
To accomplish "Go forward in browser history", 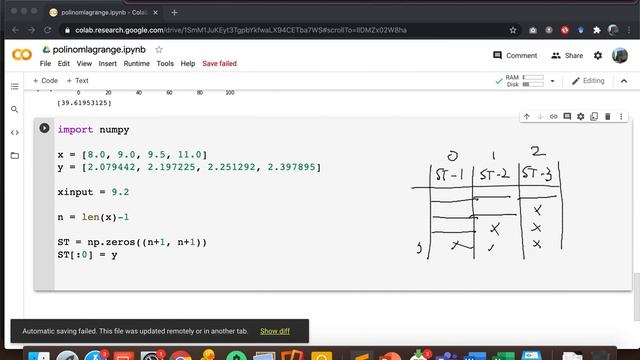I will click(x=31, y=30).
